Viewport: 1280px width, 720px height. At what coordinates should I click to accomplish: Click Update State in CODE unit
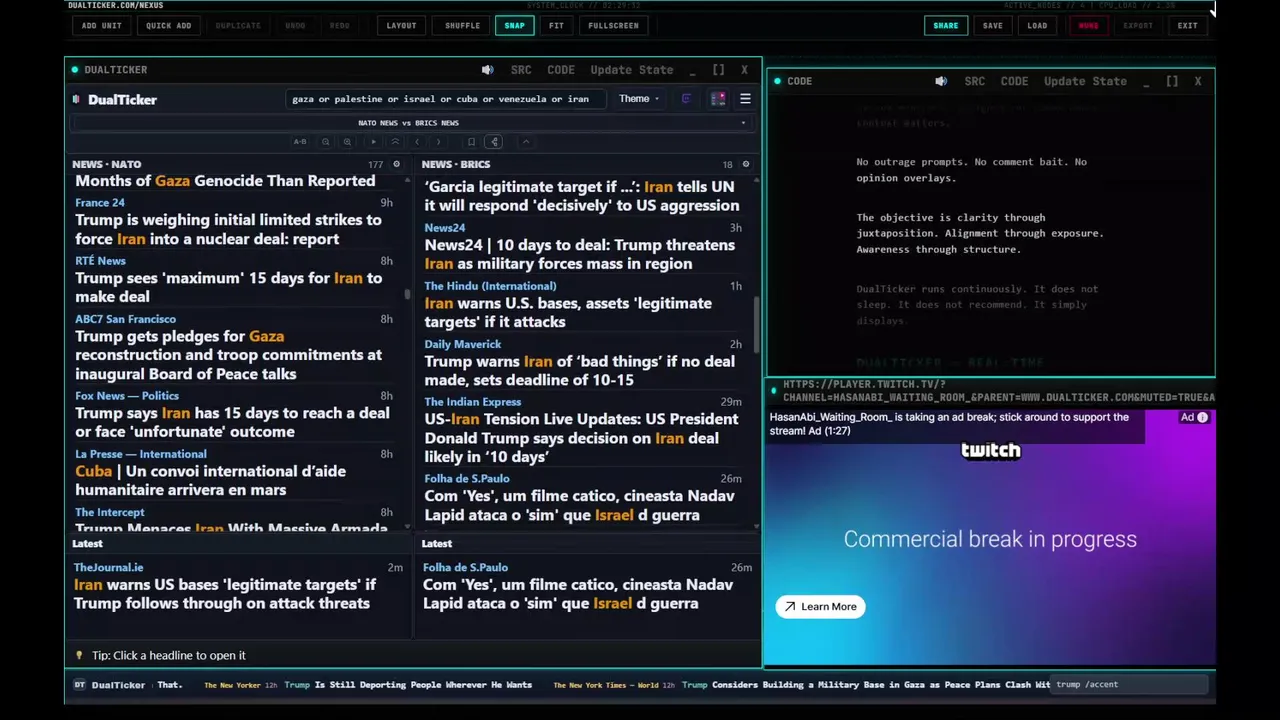(1085, 81)
